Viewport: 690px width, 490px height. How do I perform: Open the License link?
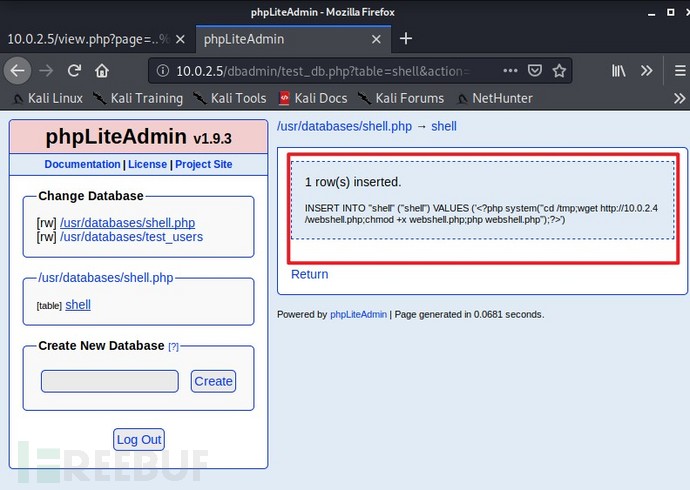147,164
